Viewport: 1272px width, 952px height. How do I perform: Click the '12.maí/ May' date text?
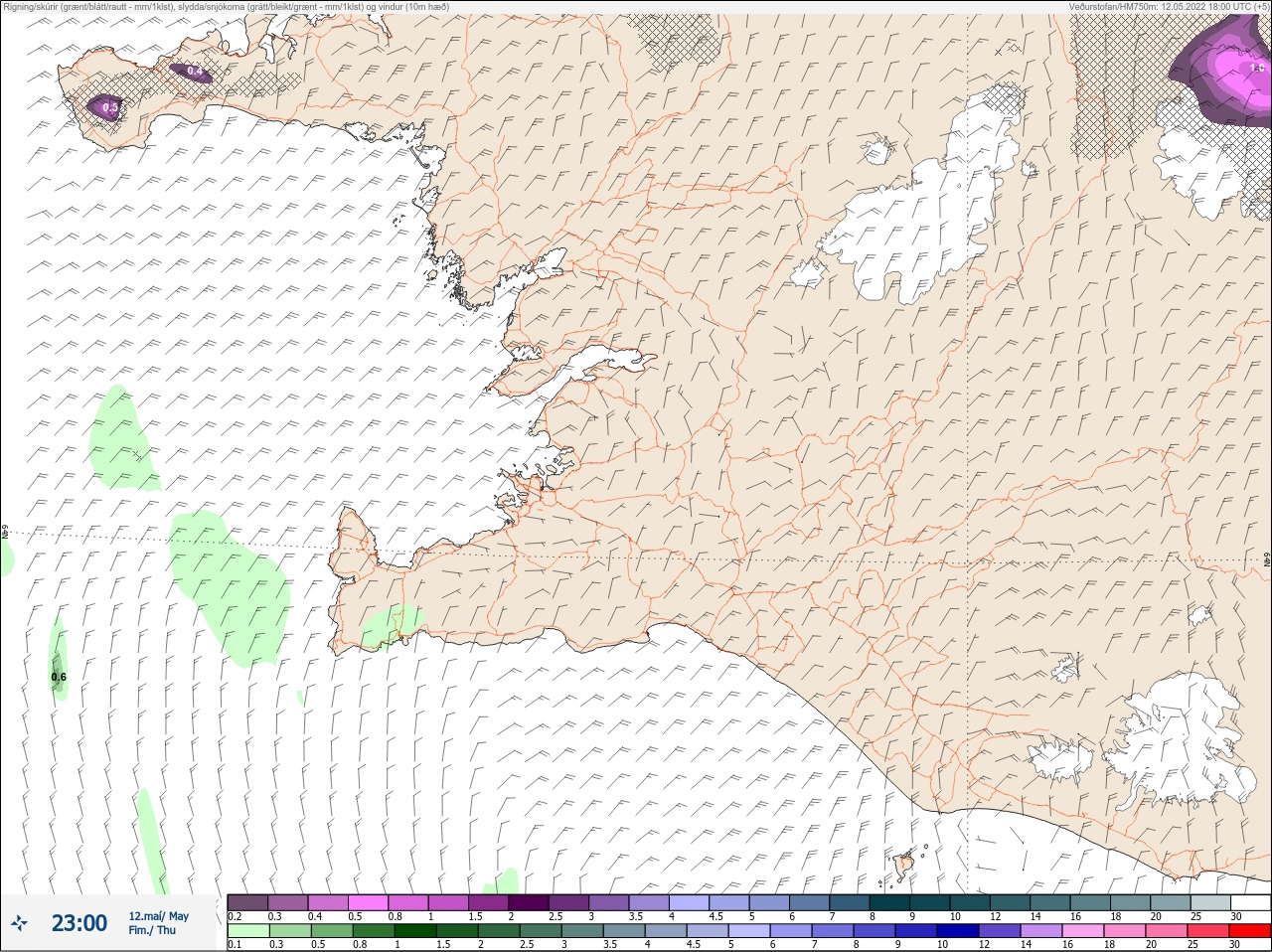[158, 916]
